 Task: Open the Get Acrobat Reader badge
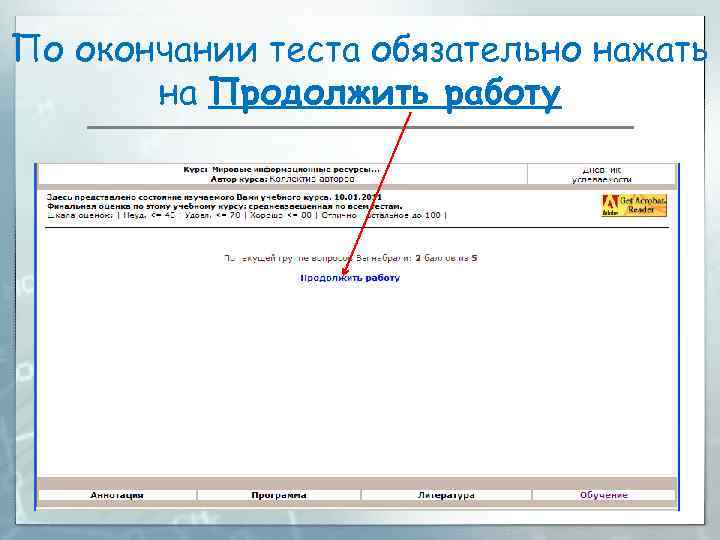point(634,205)
